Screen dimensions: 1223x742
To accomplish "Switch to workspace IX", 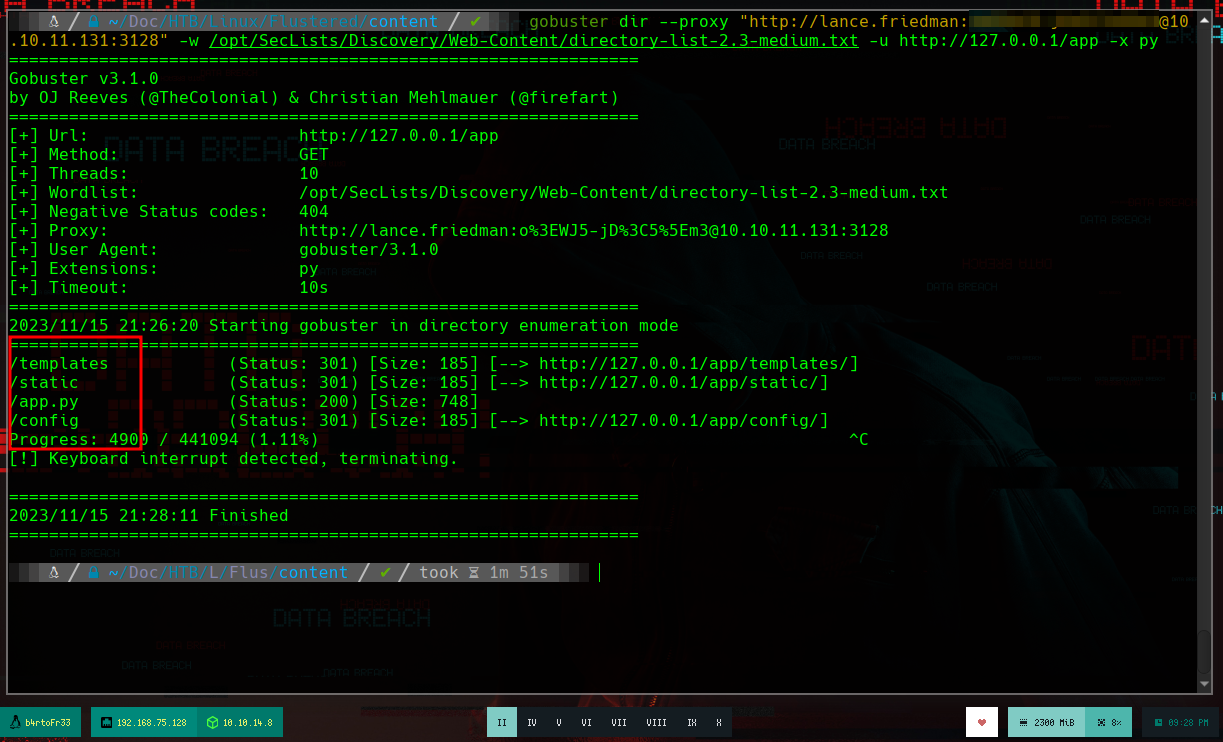I will click(x=691, y=722).
